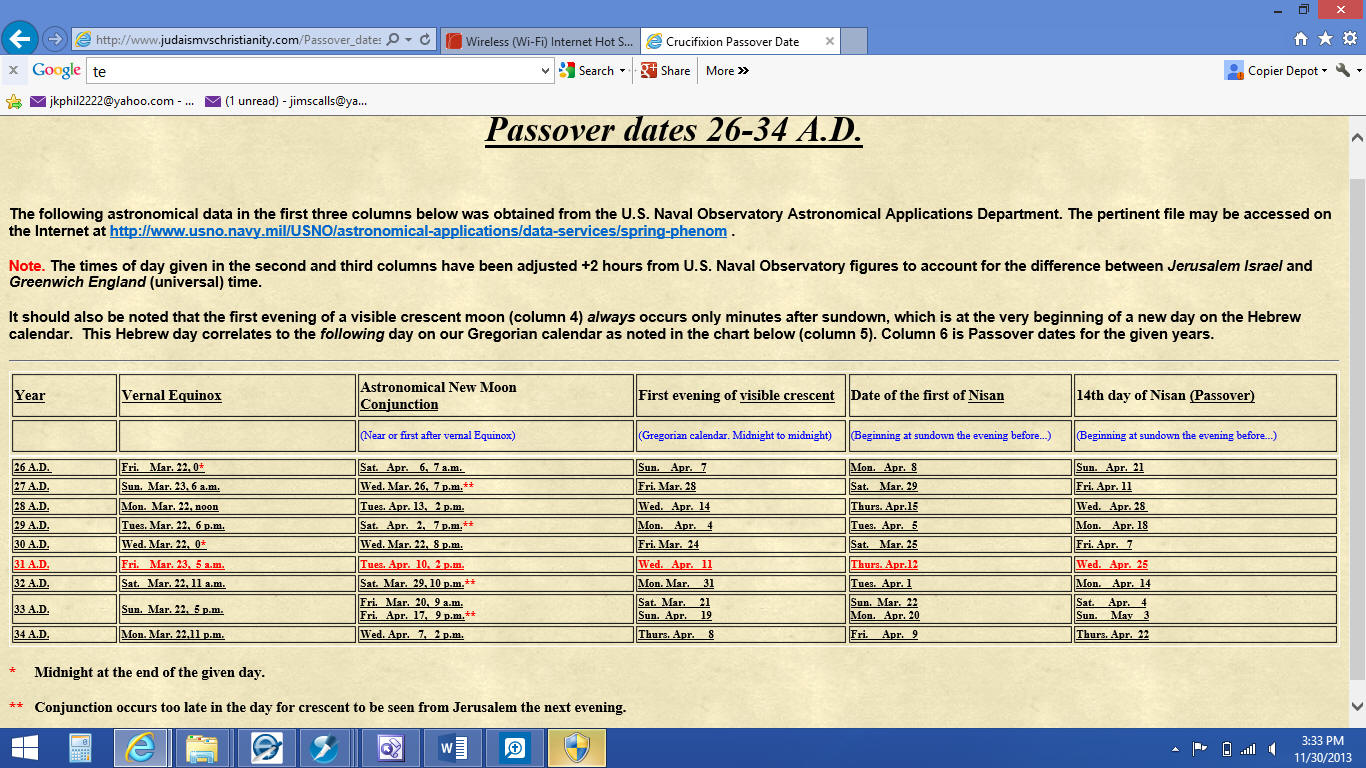
Task: Open Microsoft Word from the taskbar
Action: 452,748
